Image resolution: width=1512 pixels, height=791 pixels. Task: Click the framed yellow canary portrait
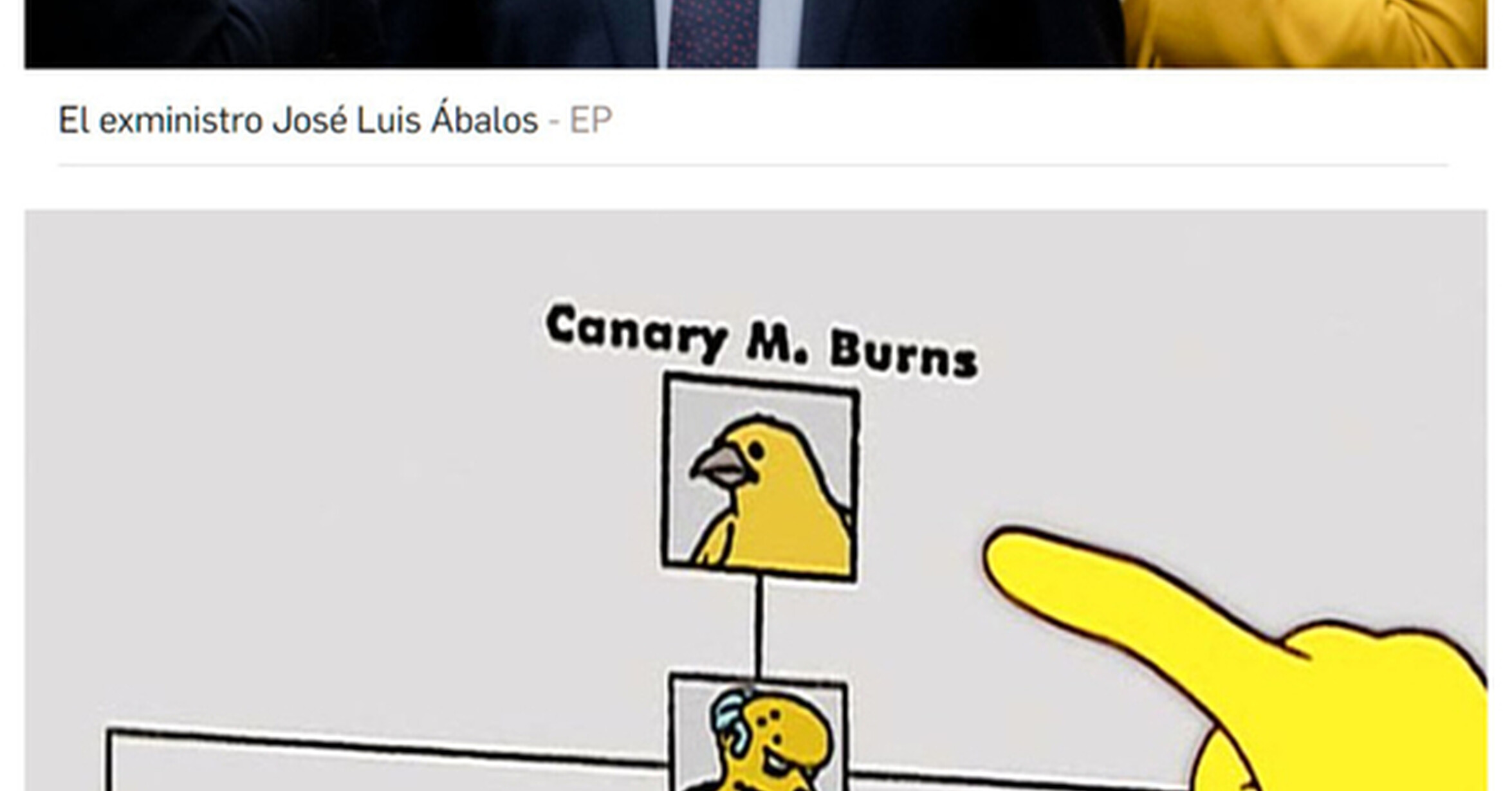[x=761, y=477]
